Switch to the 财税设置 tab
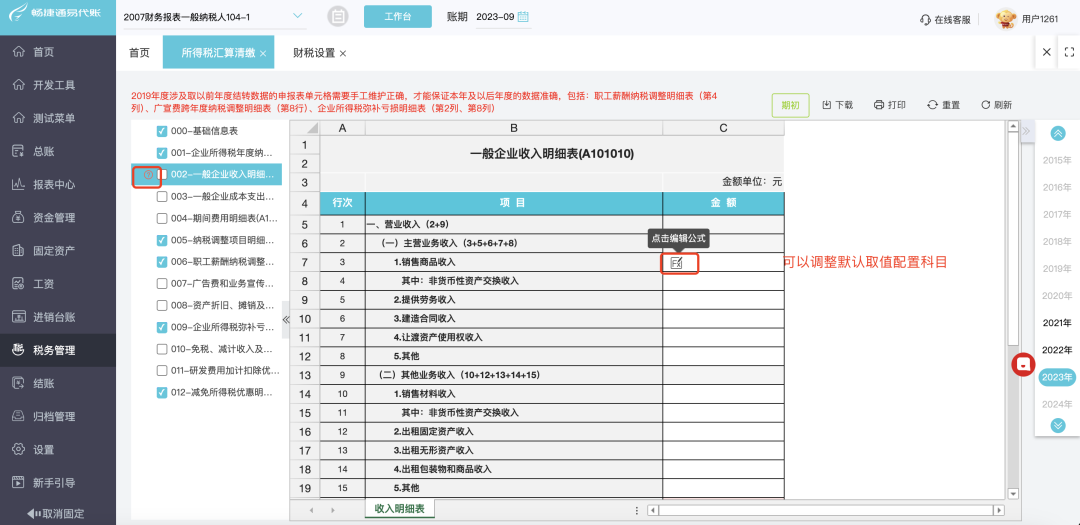1080x525 pixels. coord(314,53)
